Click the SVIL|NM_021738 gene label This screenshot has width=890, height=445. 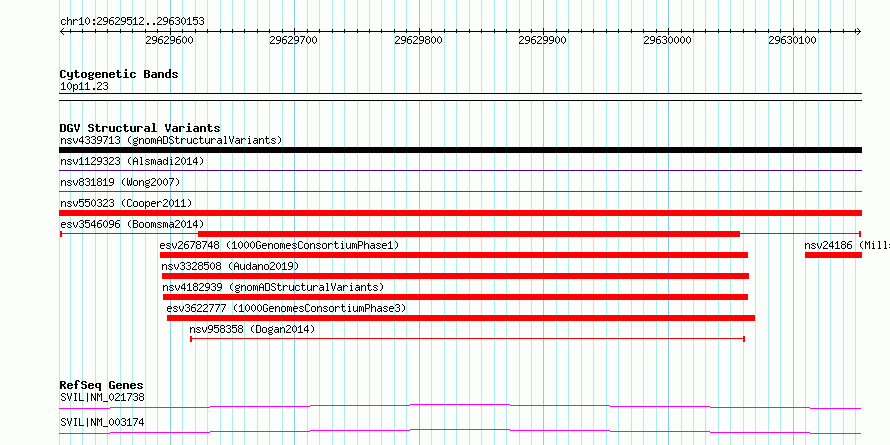[x=102, y=397]
